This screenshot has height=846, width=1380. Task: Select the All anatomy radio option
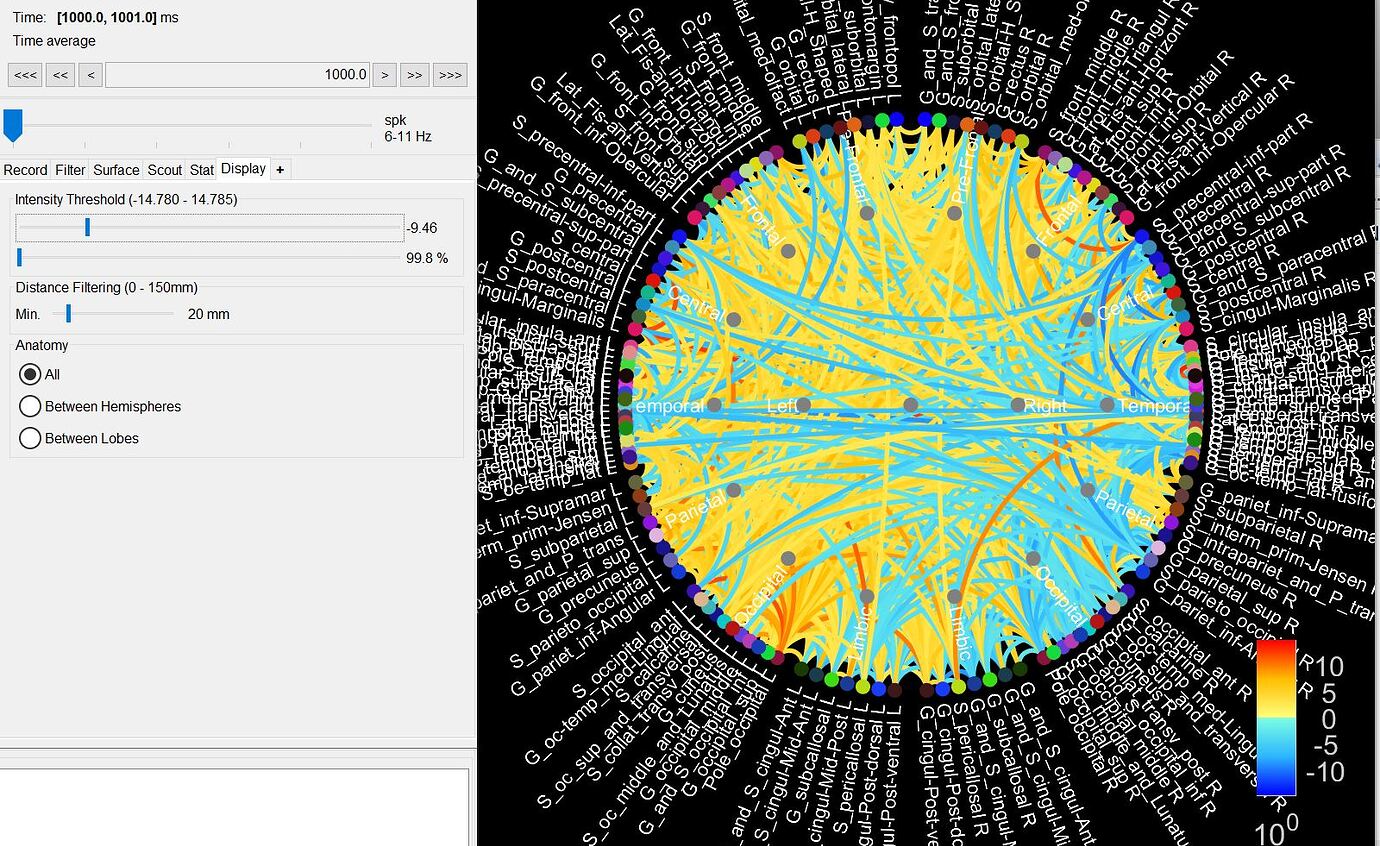[x=30, y=374]
